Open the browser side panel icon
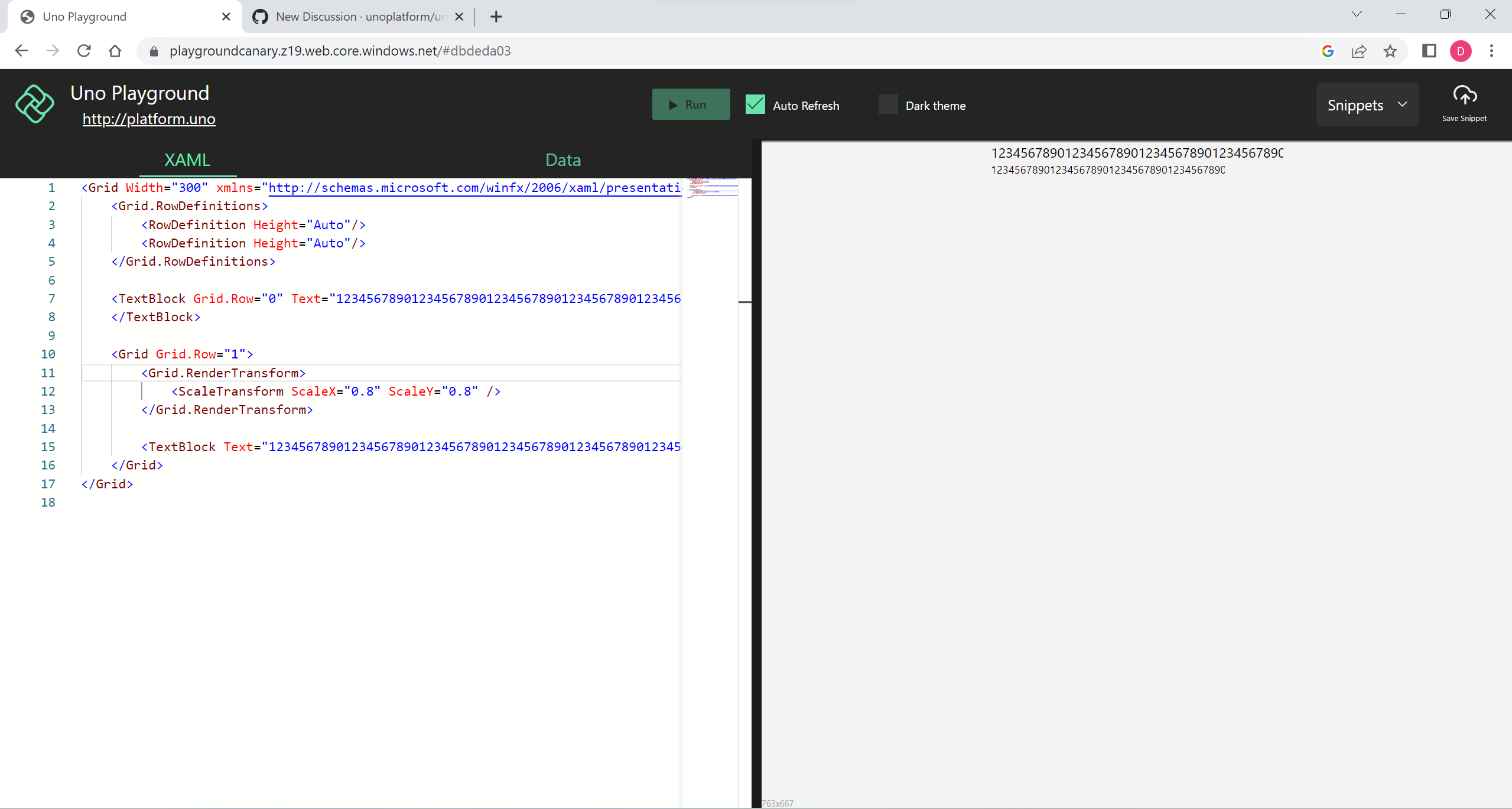The height and width of the screenshot is (809, 1512). pyautogui.click(x=1429, y=51)
